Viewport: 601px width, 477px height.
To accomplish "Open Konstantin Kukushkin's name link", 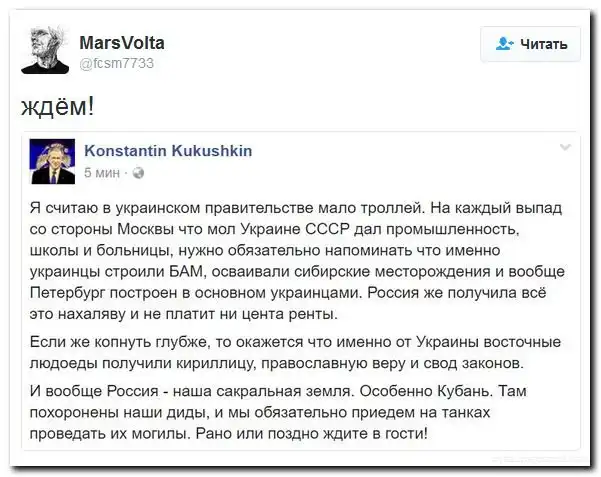I will 167,151.
